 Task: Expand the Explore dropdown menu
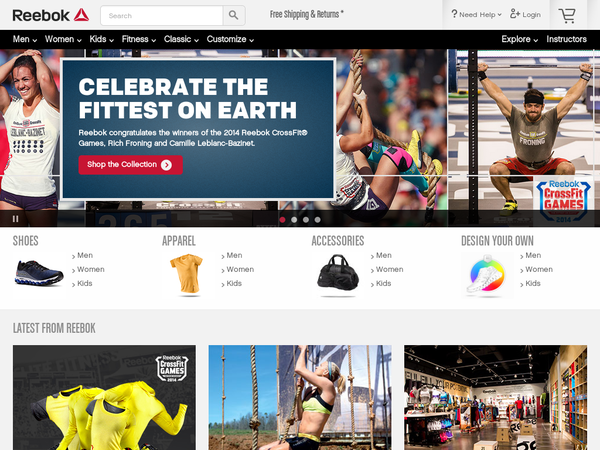pyautogui.click(x=520, y=39)
